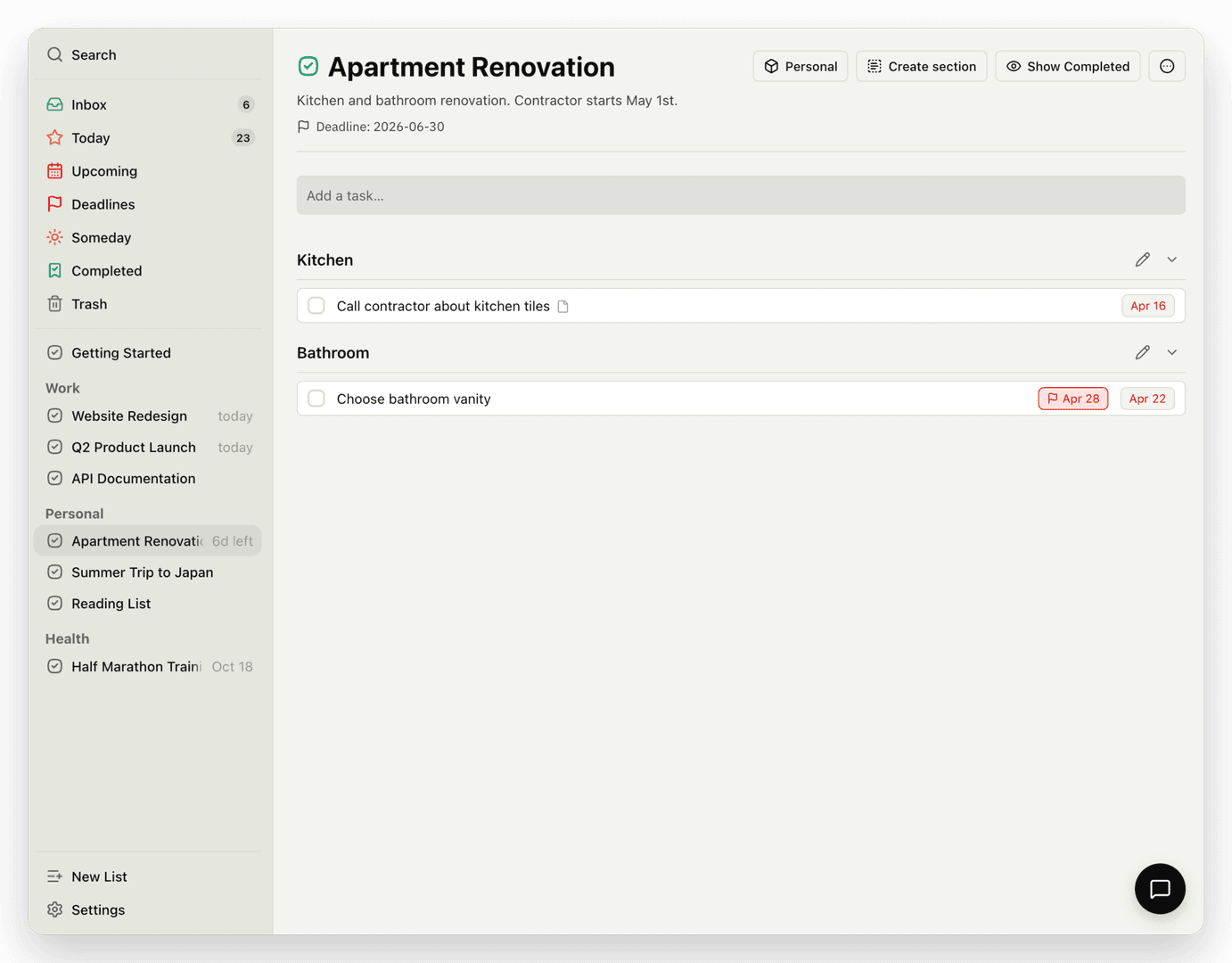Click Reading List icon
The height and width of the screenshot is (963, 1232).
tap(55, 604)
